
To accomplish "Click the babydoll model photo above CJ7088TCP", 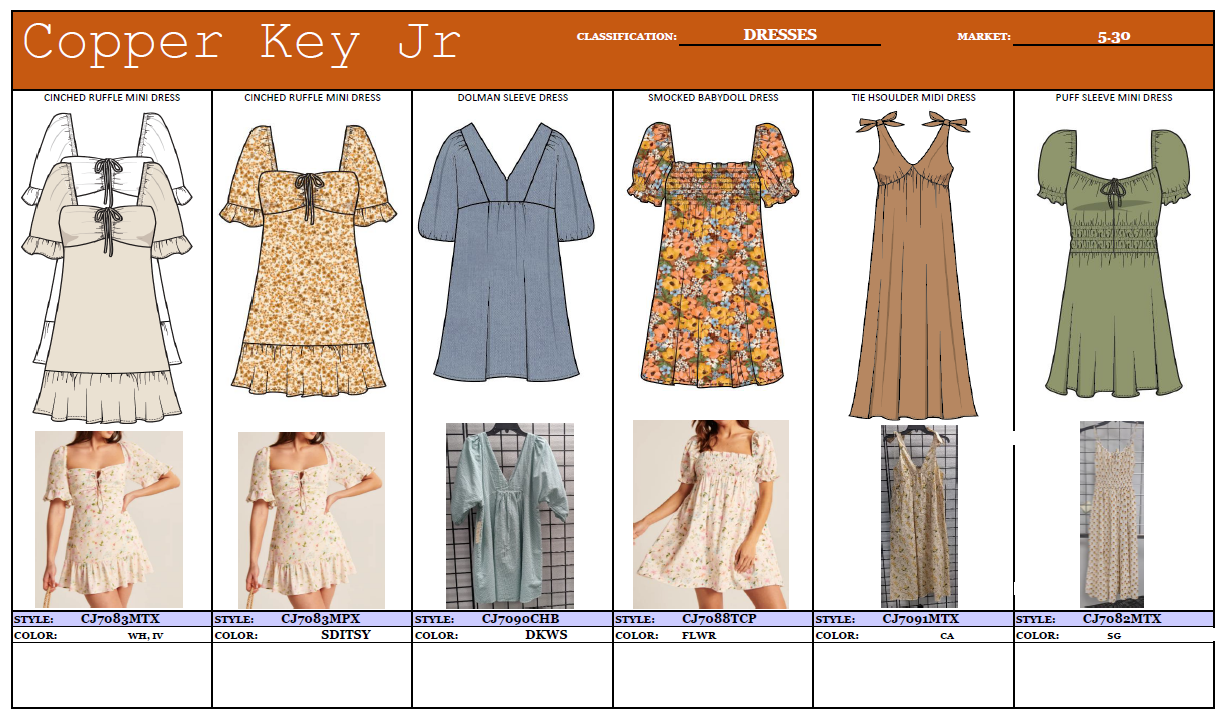I will (711, 514).
